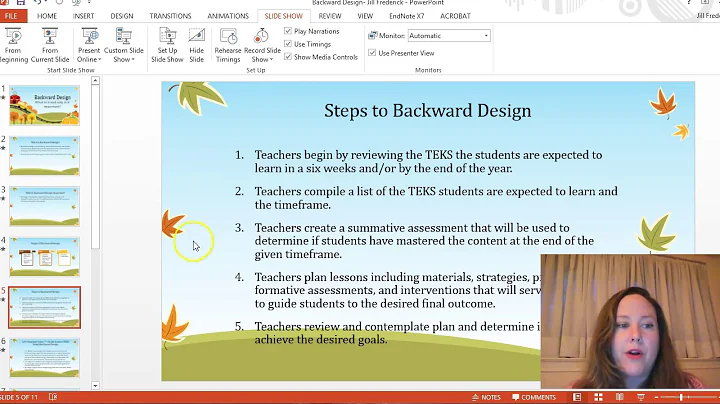Expand Custom Slide Show dropdown arrow
Image resolution: width=720 pixels, height=404 pixels.
[x=133, y=60]
